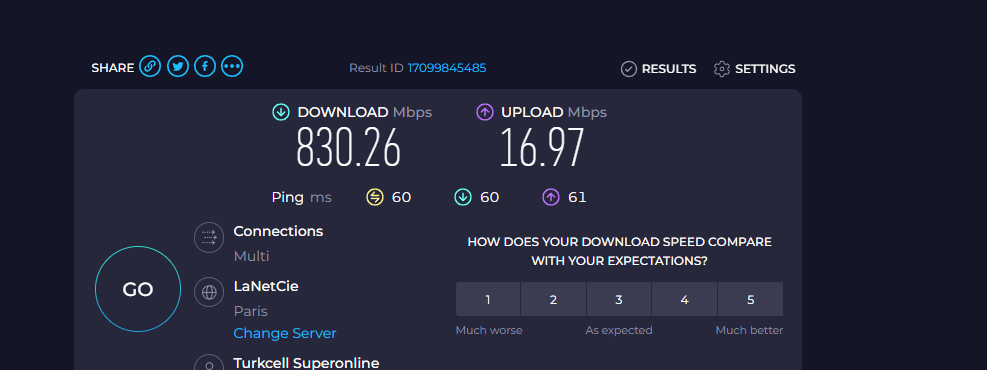Image resolution: width=987 pixels, height=370 pixels.
Task: Click the Turkcell Superonline provider name
Action: click(307, 363)
